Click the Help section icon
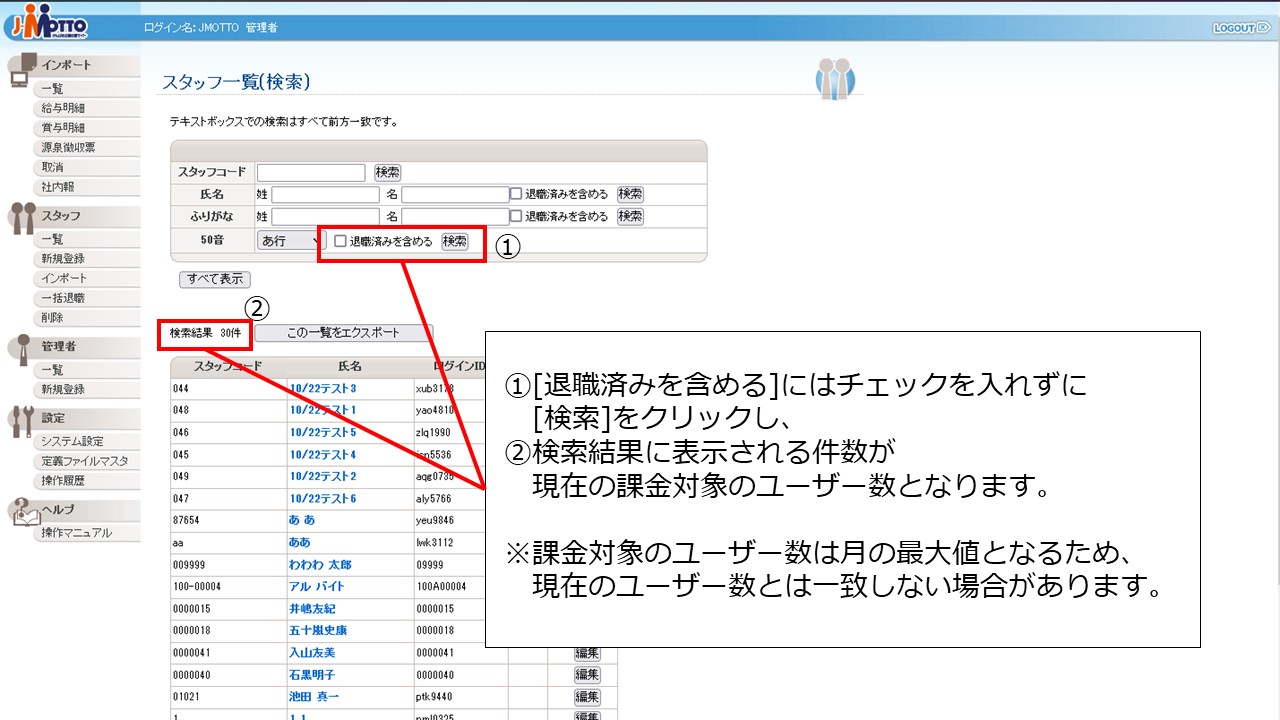The width and height of the screenshot is (1280, 720). point(23,511)
